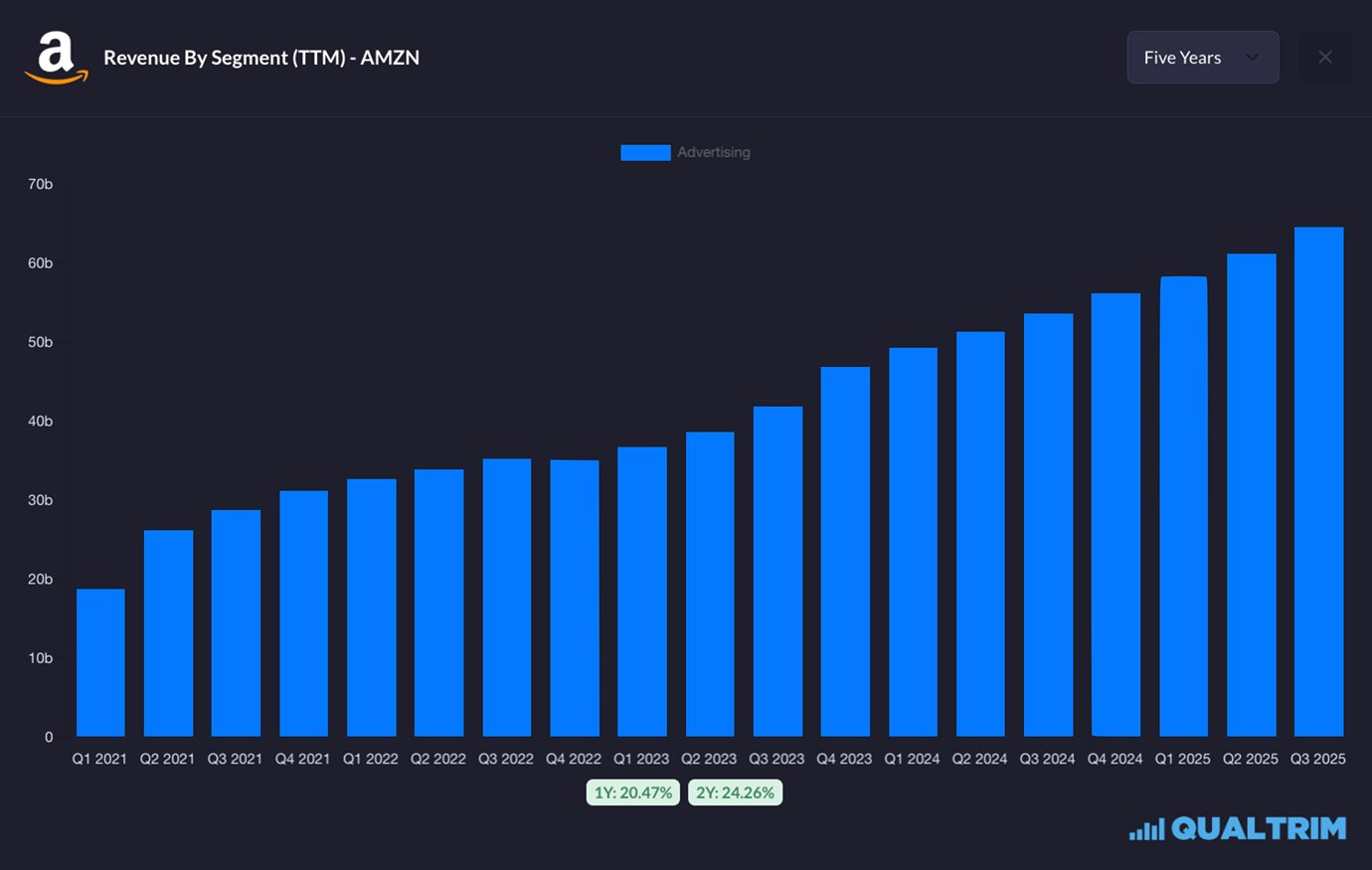Viewport: 1372px width, 870px height.
Task: Open the Five Years time range dropdown
Action: point(1202,57)
